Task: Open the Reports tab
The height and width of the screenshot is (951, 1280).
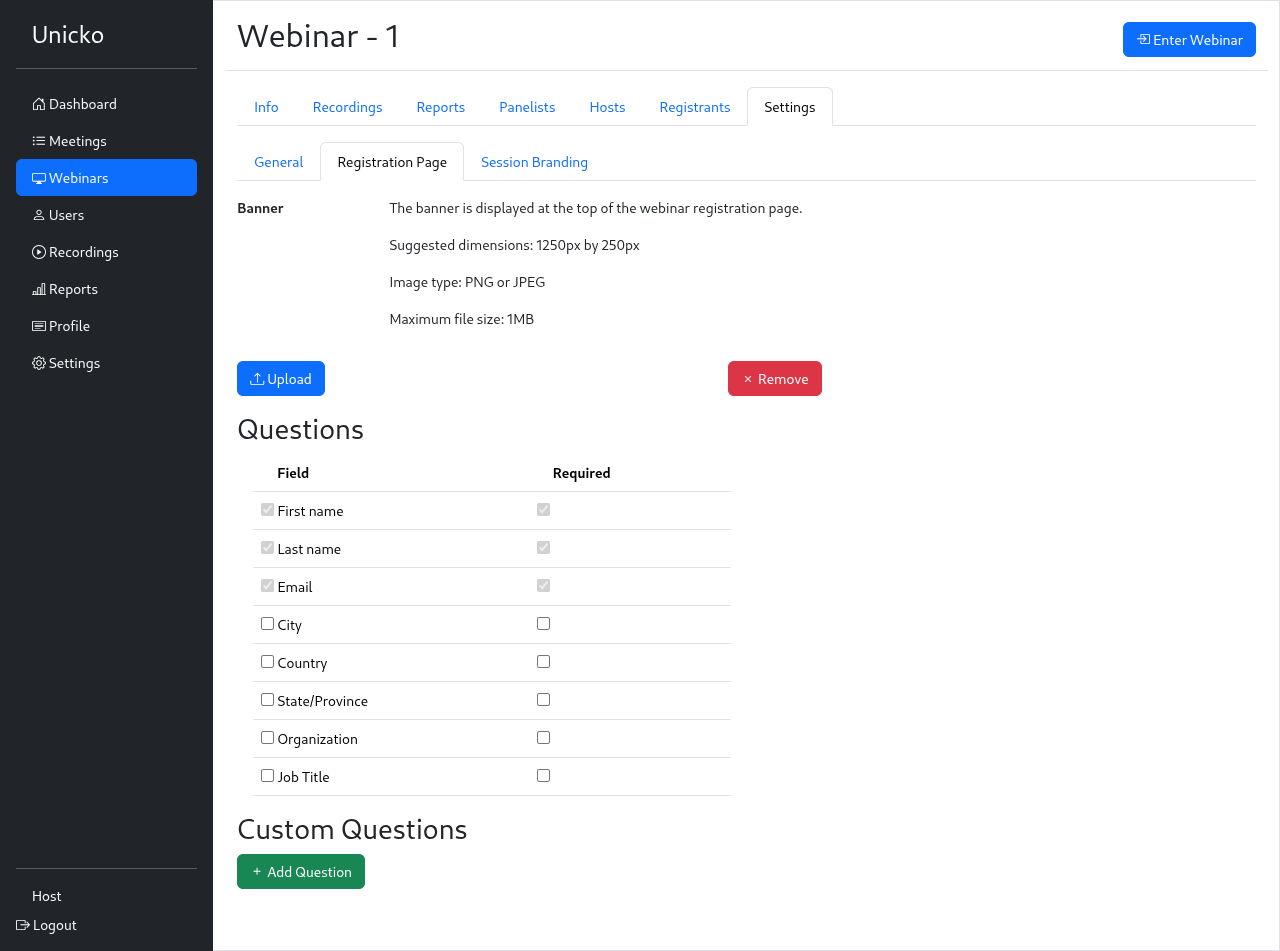Action: (x=441, y=107)
